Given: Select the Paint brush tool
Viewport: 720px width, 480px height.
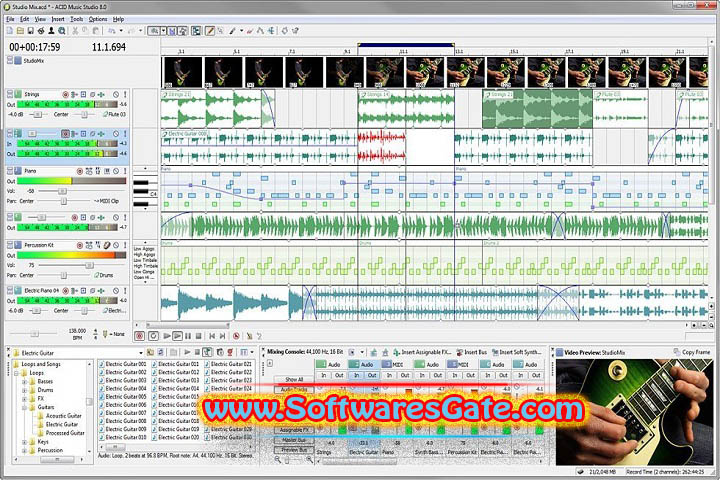Looking at the screenshot, I should 232,31.
